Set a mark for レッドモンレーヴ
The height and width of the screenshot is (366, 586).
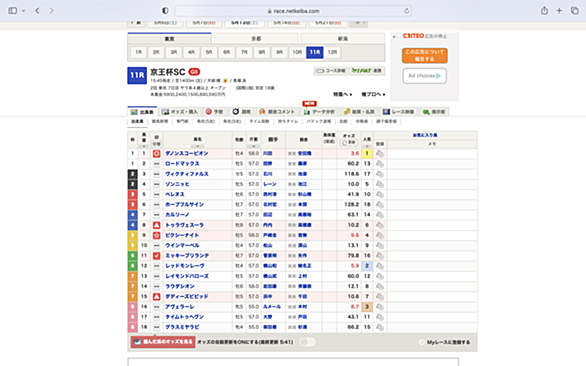(x=157, y=266)
